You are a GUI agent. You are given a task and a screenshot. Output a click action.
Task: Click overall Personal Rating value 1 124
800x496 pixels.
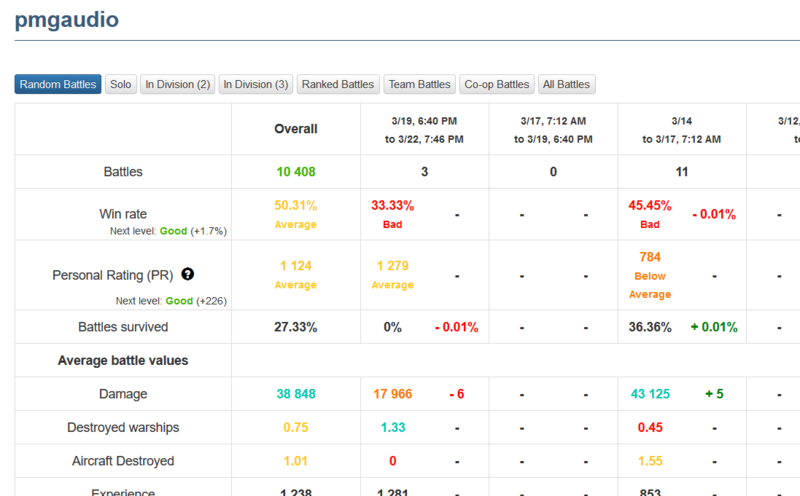(x=295, y=265)
